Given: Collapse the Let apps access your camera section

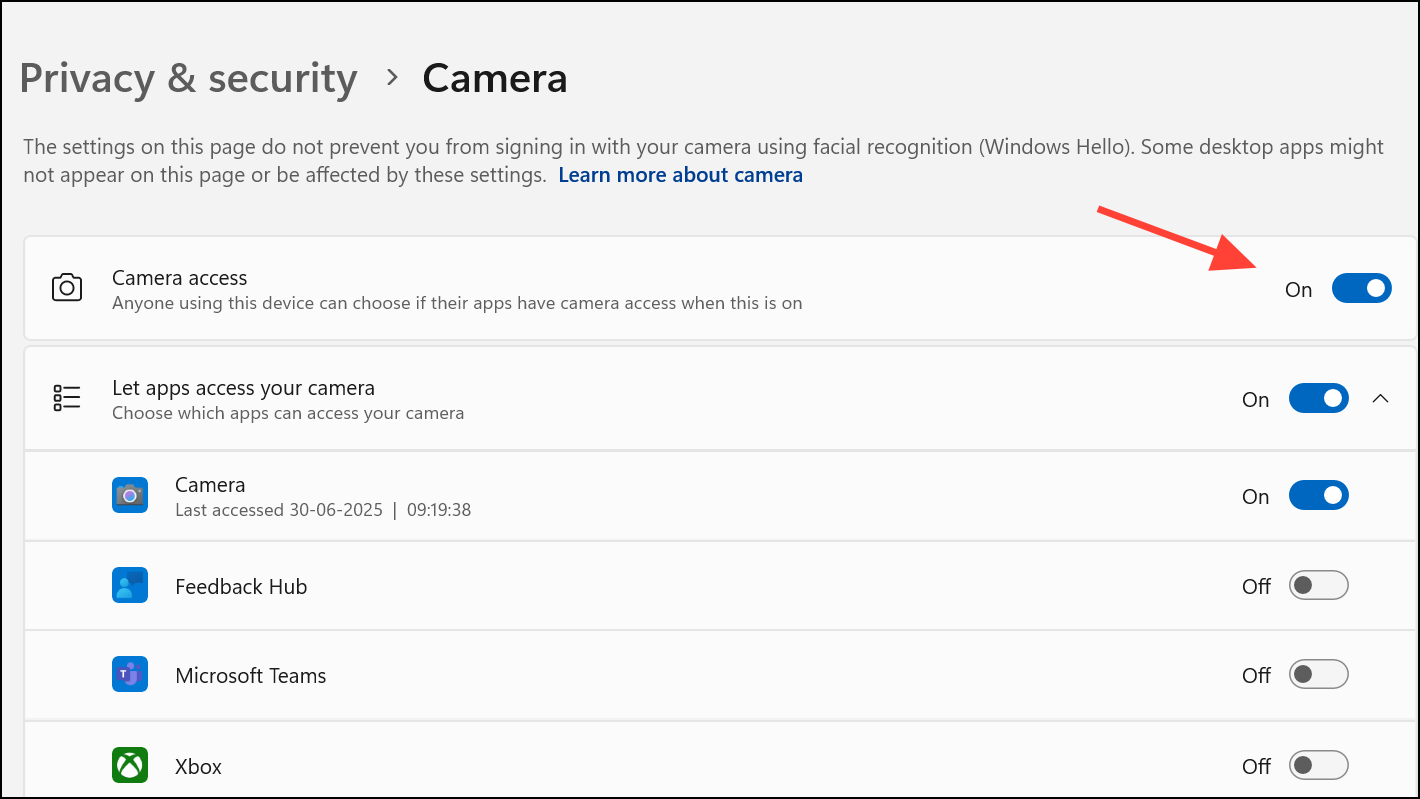Looking at the screenshot, I should 1381,398.
